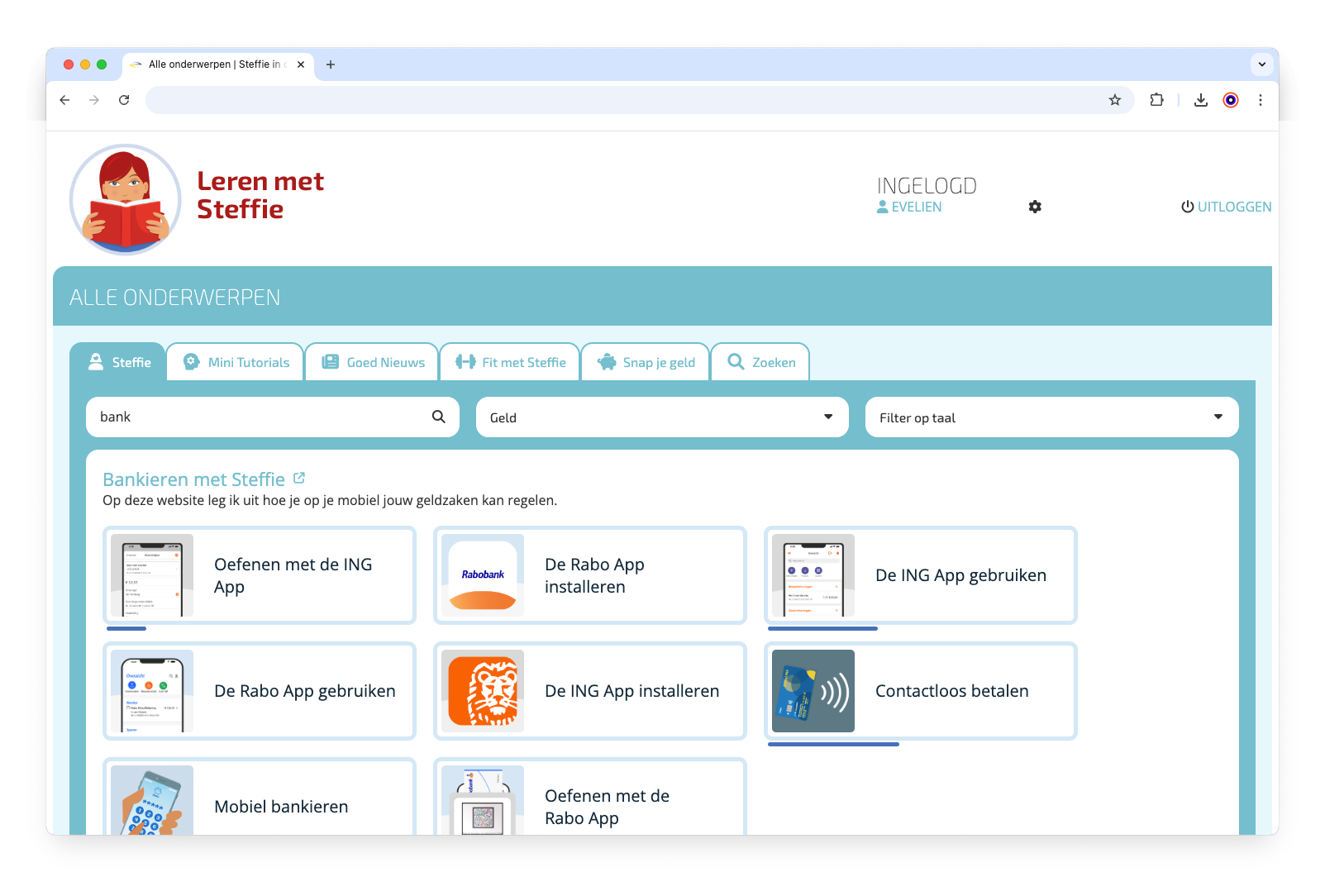
Task: Click the browser downloads icon
Action: pos(1201,100)
